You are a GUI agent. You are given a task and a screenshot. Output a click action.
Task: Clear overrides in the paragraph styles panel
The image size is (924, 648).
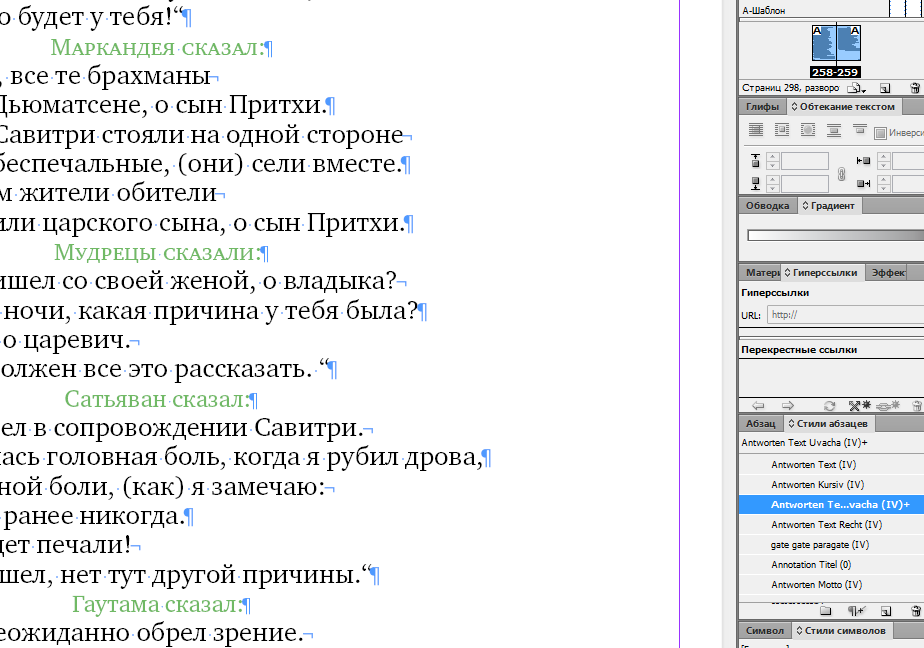pos(855,611)
